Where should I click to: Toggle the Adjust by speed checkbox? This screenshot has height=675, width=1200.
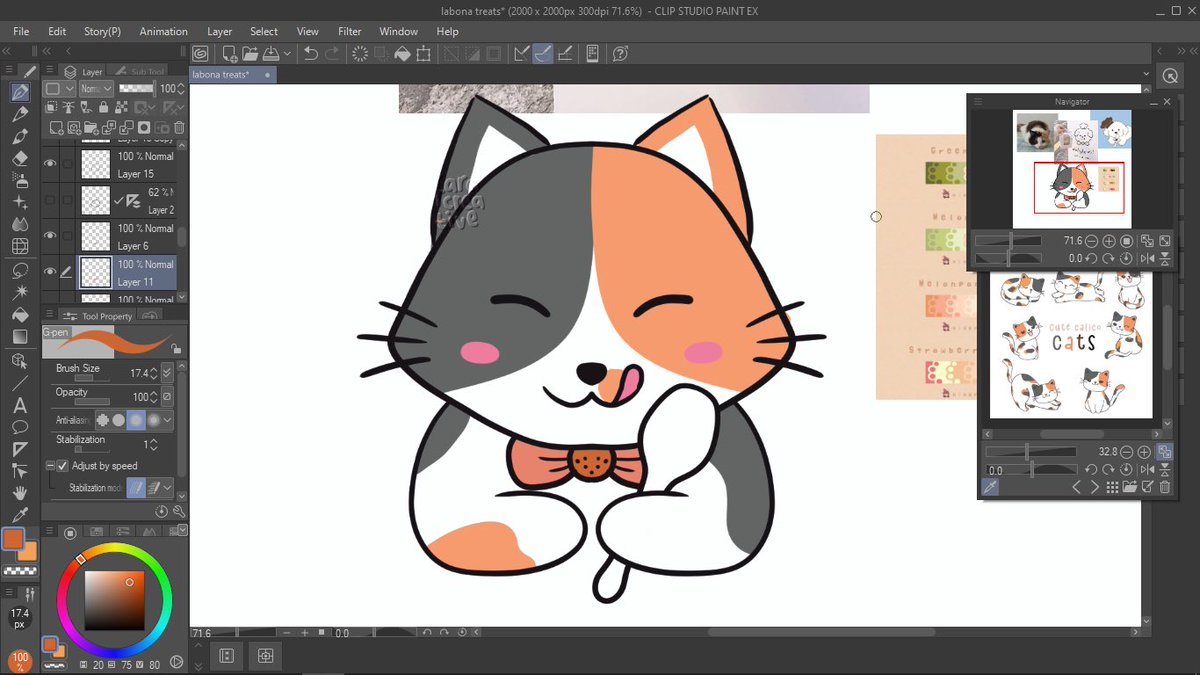[63, 466]
